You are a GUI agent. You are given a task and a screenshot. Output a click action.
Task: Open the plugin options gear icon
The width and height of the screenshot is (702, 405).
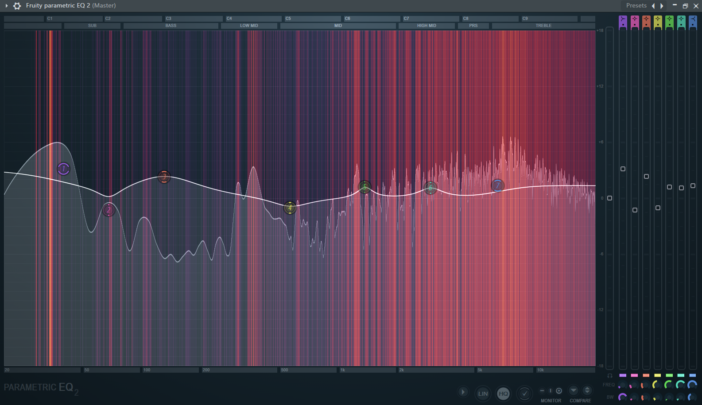(x=16, y=6)
